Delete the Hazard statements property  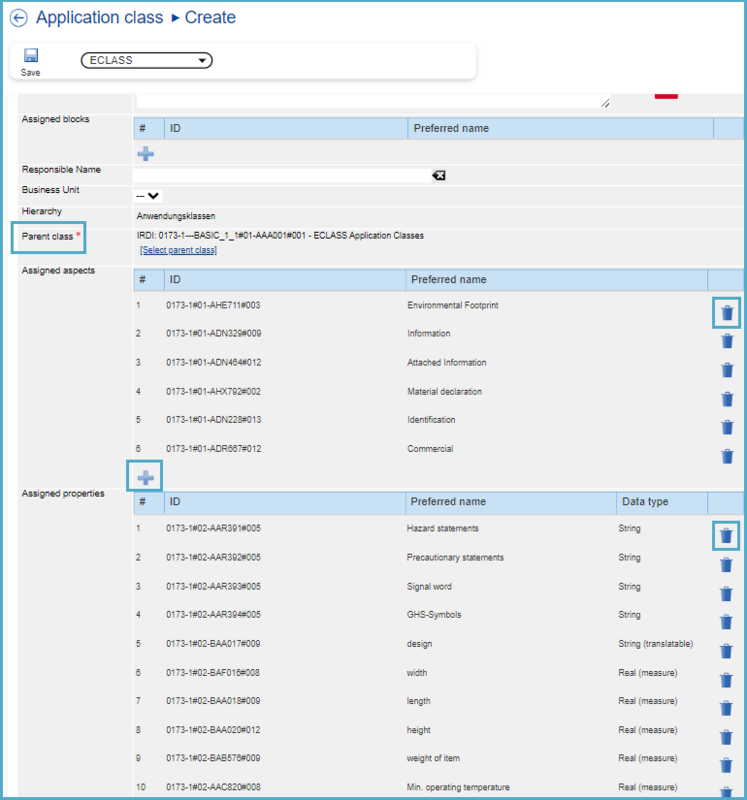click(x=727, y=536)
